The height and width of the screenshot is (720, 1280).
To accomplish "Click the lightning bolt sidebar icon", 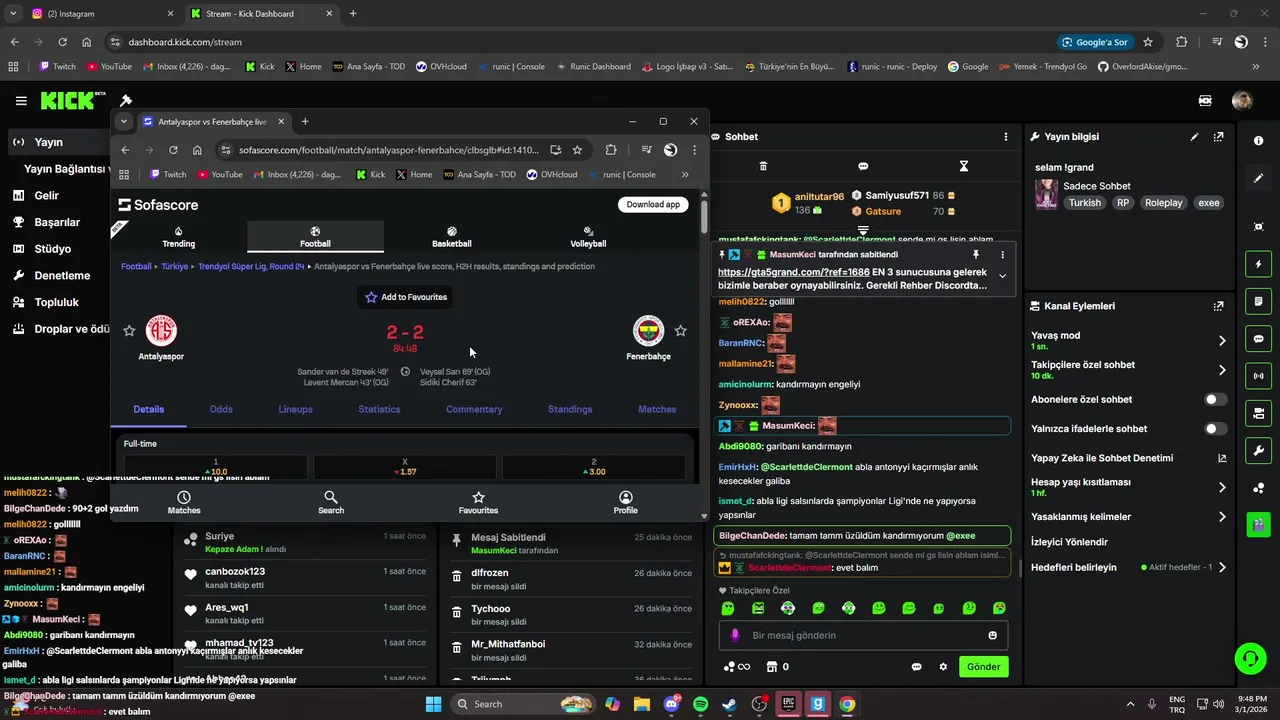I will point(1258,264).
